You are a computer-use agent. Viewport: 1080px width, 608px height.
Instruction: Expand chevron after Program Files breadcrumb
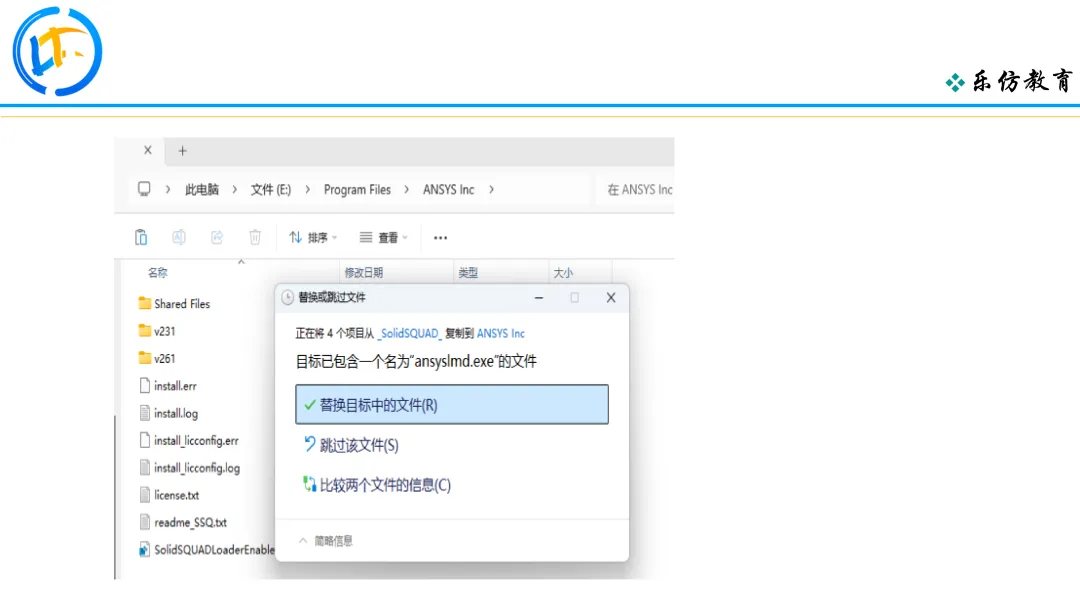tap(406, 189)
